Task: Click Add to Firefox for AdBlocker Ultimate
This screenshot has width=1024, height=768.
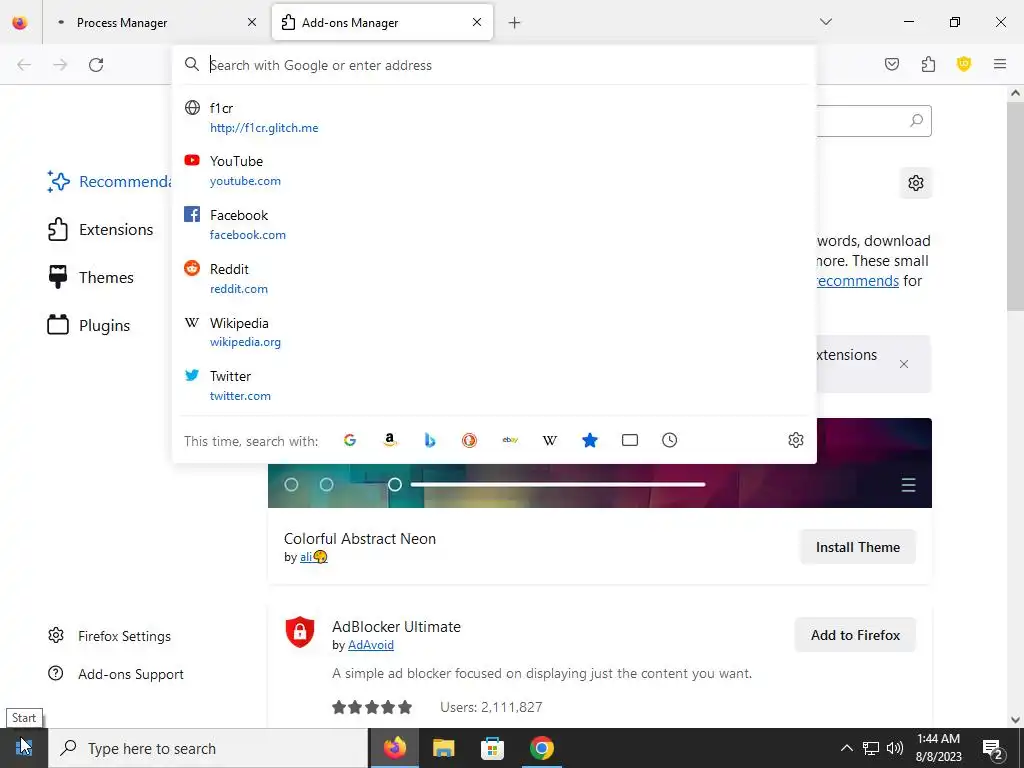Action: coord(855,635)
